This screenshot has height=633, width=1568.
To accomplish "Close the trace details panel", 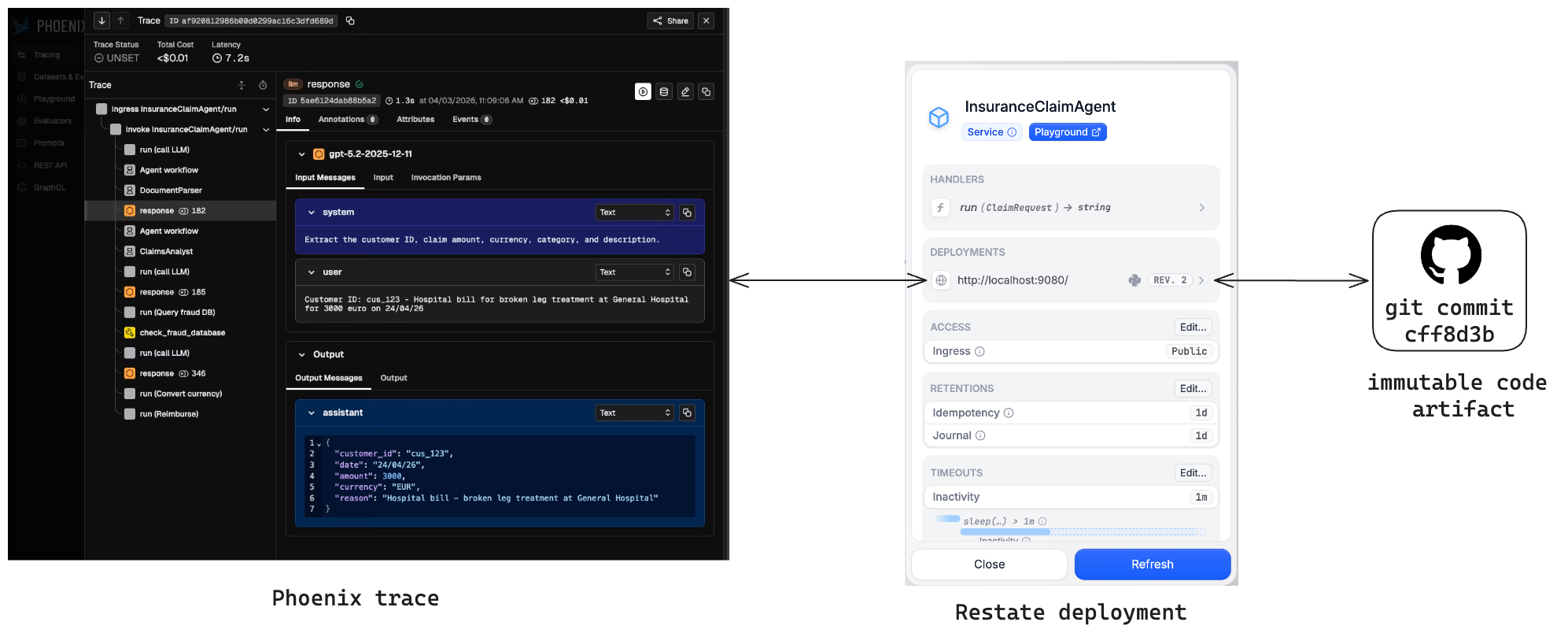I will pyautogui.click(x=707, y=20).
